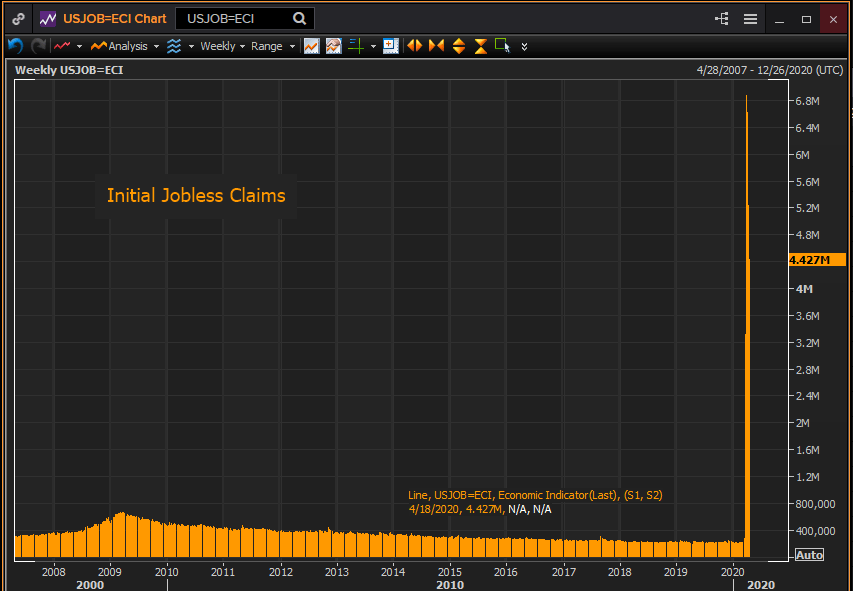Click the purple chart app icon

click(48, 19)
